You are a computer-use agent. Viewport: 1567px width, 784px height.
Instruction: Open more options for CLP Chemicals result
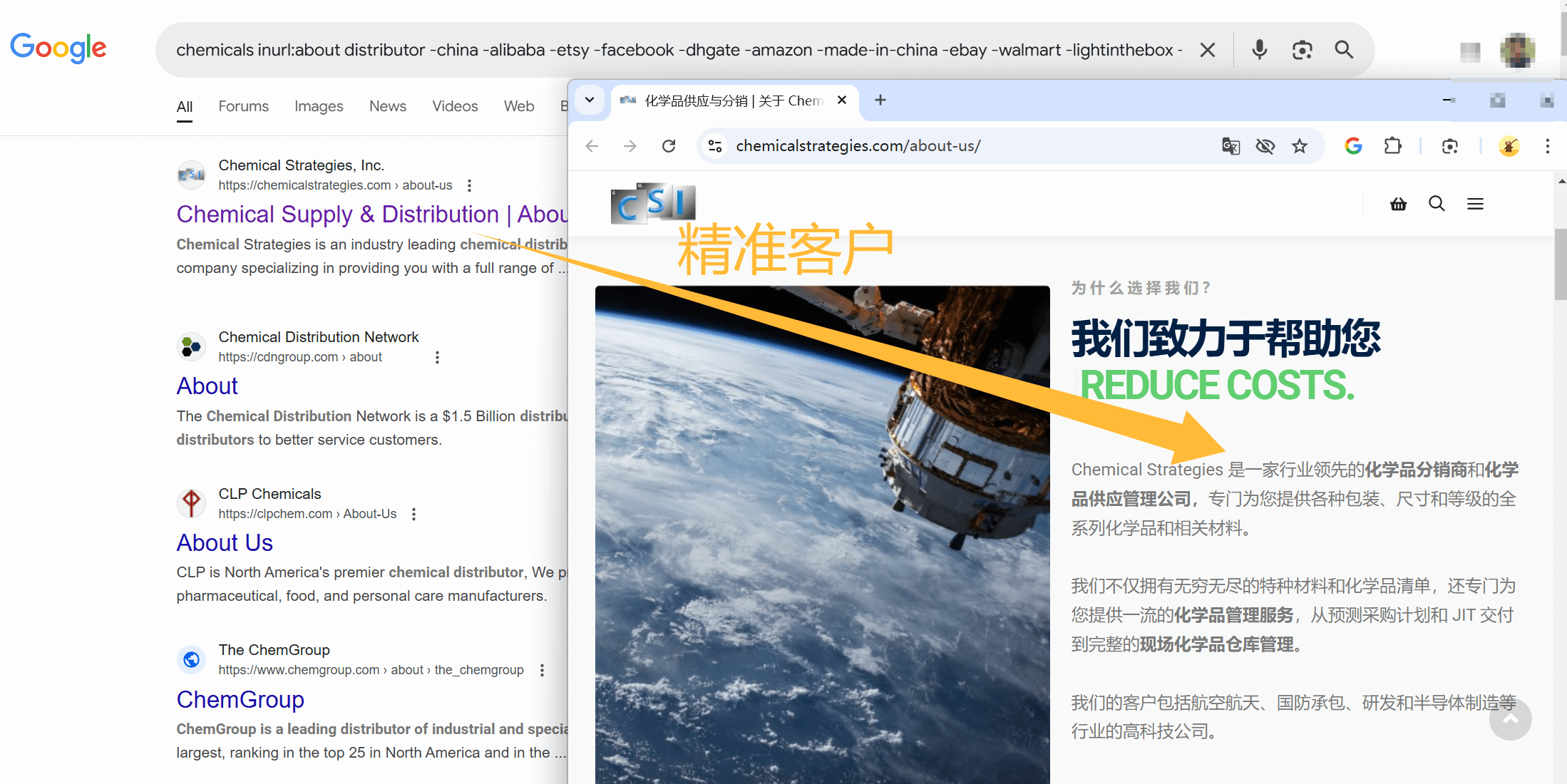tap(413, 514)
